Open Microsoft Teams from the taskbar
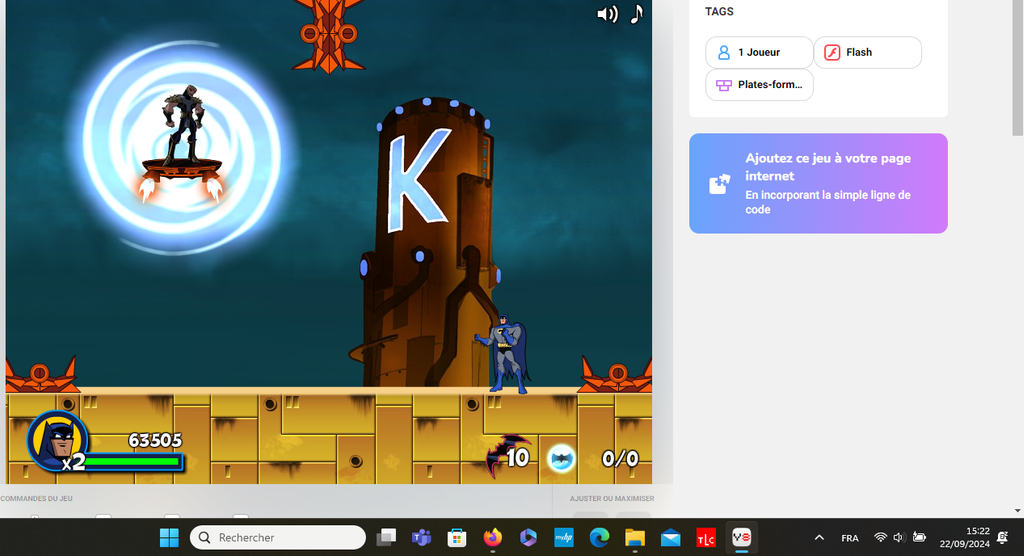 coord(421,538)
